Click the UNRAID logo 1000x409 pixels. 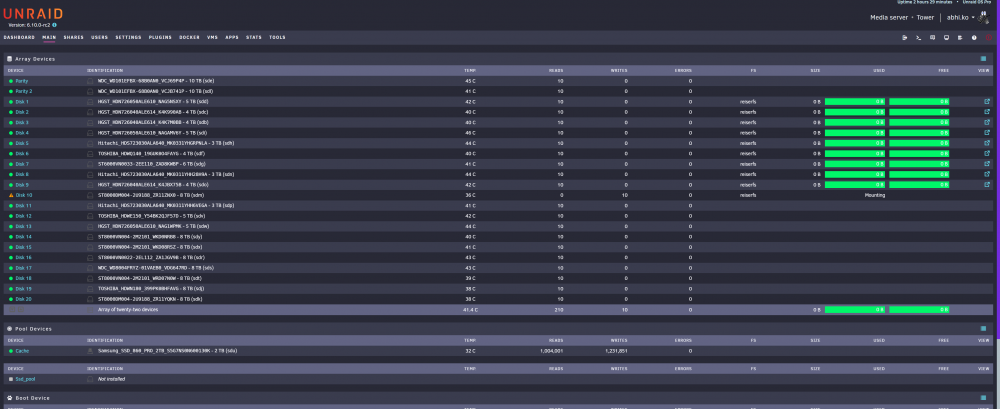(32, 12)
